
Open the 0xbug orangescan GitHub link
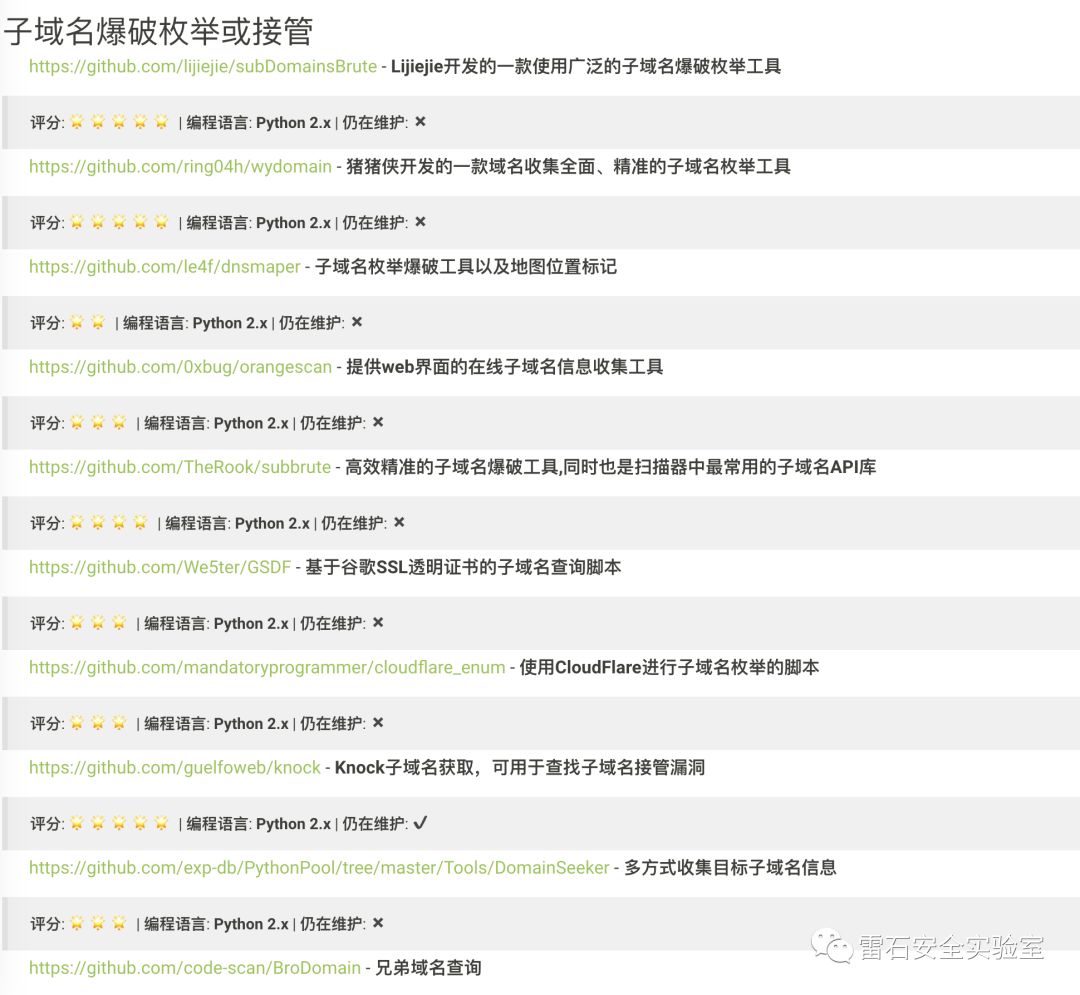coord(180,367)
